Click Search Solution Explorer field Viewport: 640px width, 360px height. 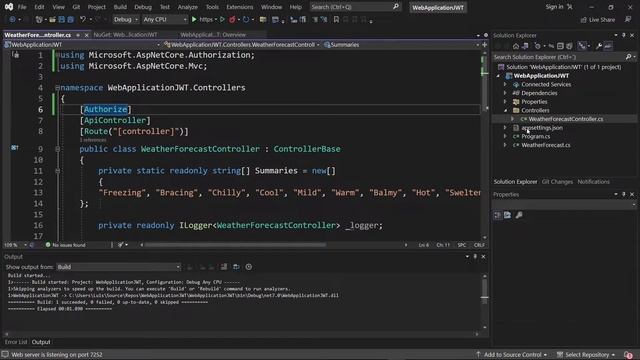pyautogui.click(x=564, y=57)
